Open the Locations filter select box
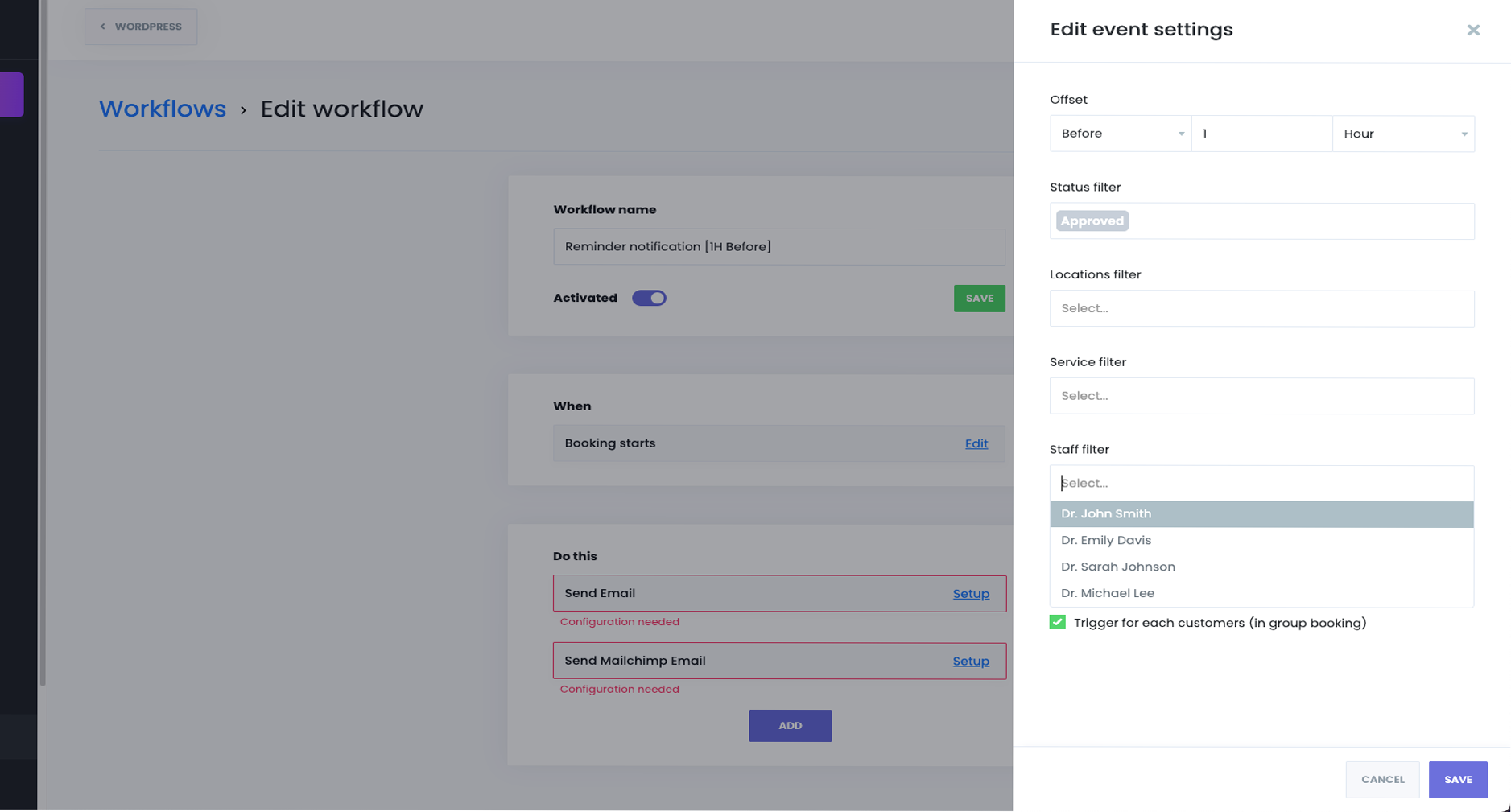The height and width of the screenshot is (812, 1511). pos(1261,308)
